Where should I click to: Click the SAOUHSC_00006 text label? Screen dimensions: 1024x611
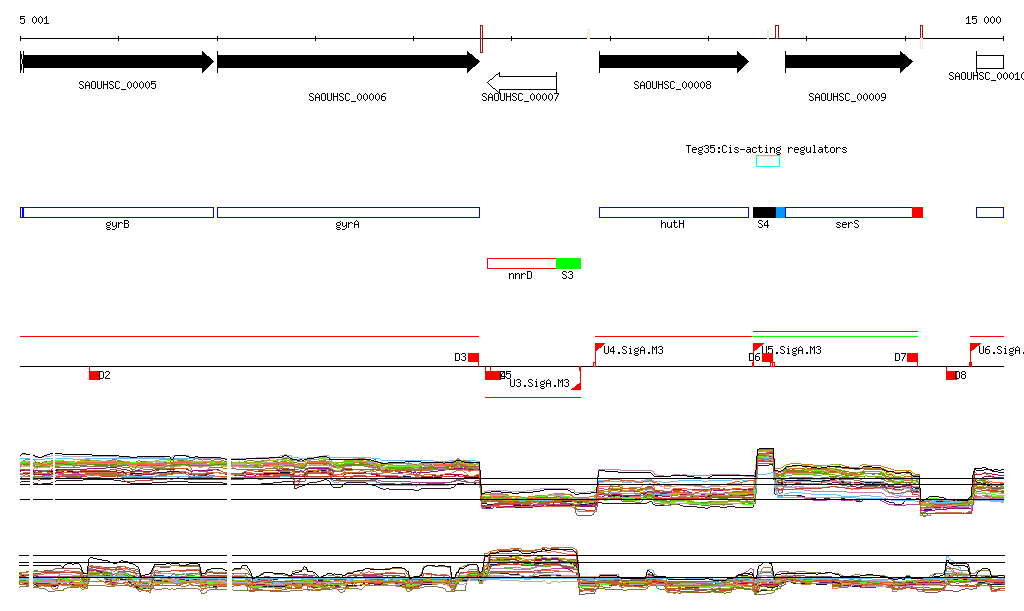[x=347, y=97]
